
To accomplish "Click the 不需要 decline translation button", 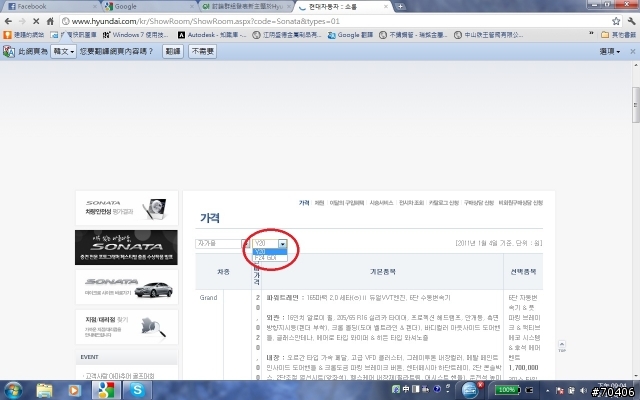I will (202, 51).
